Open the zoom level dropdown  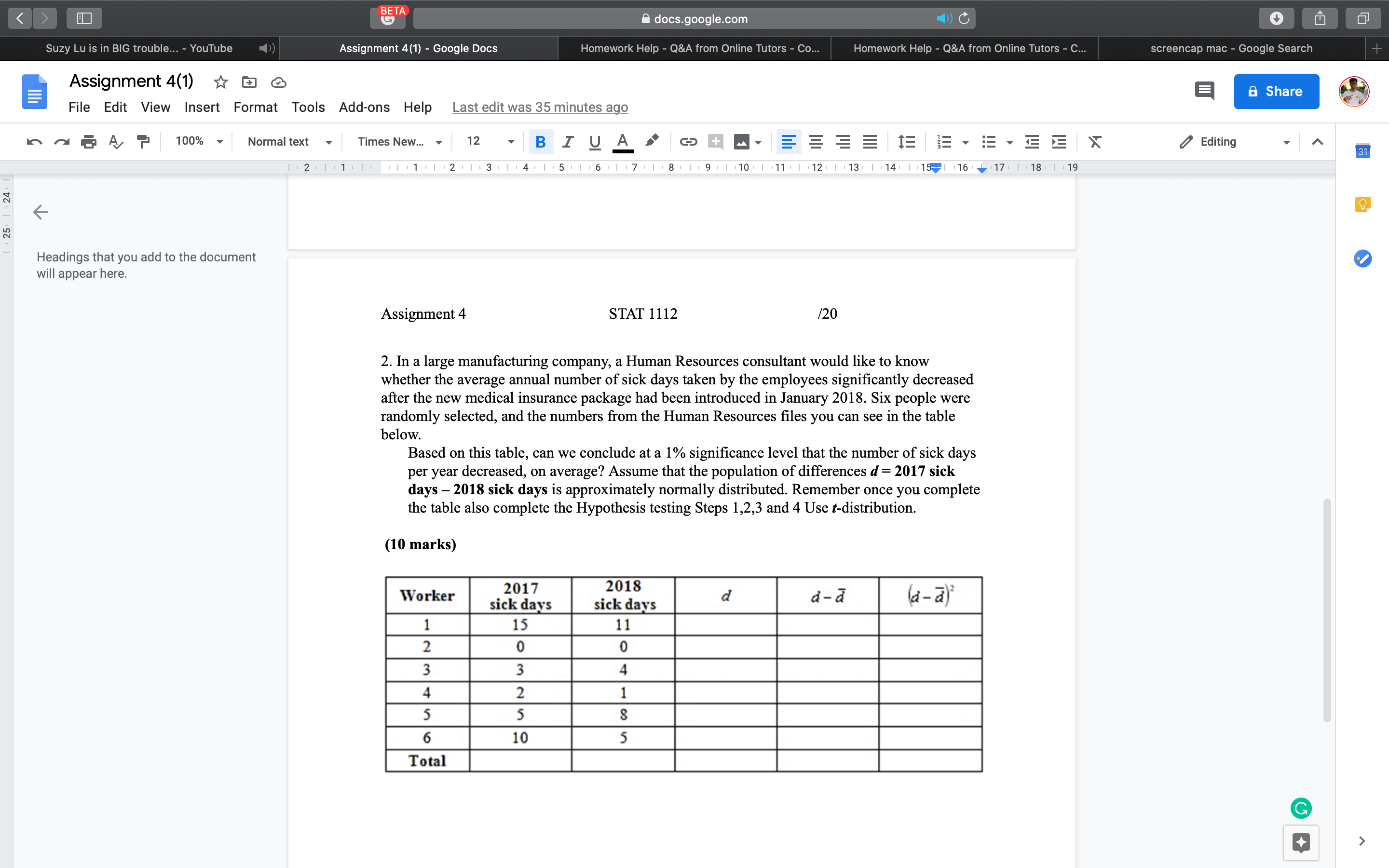coord(197,142)
